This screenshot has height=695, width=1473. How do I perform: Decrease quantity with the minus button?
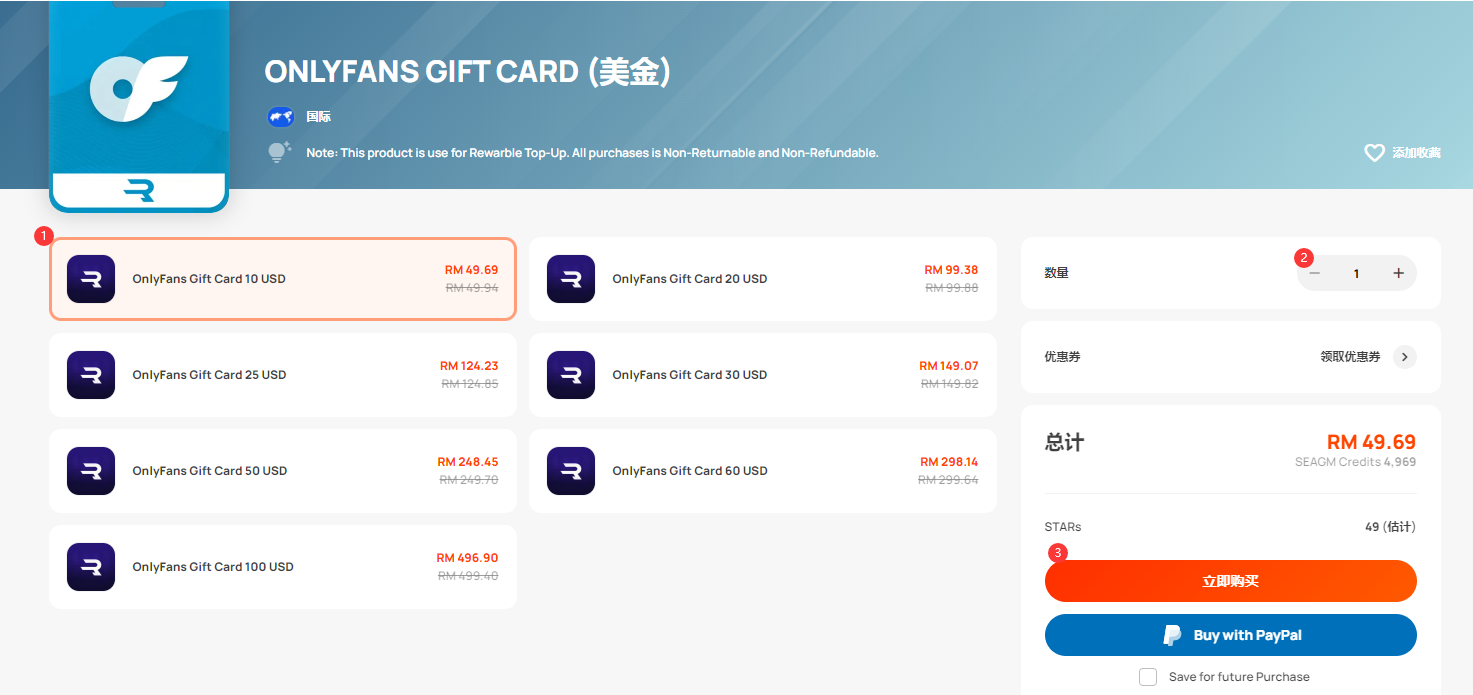point(1315,273)
